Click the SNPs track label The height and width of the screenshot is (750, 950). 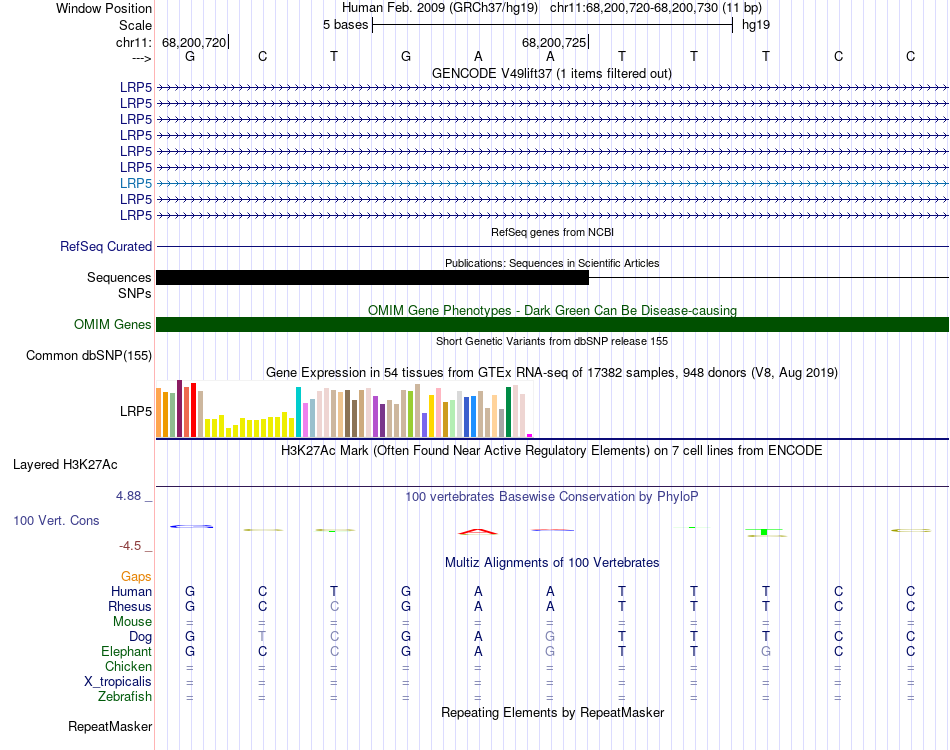pos(135,293)
